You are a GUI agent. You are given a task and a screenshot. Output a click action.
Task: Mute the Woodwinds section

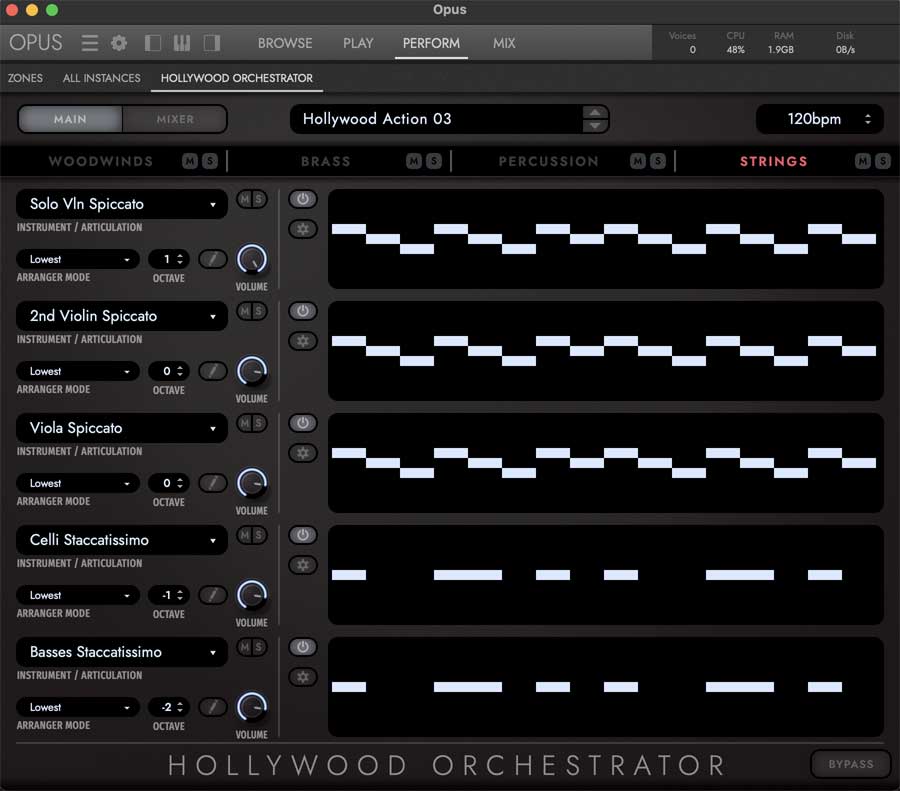point(190,161)
